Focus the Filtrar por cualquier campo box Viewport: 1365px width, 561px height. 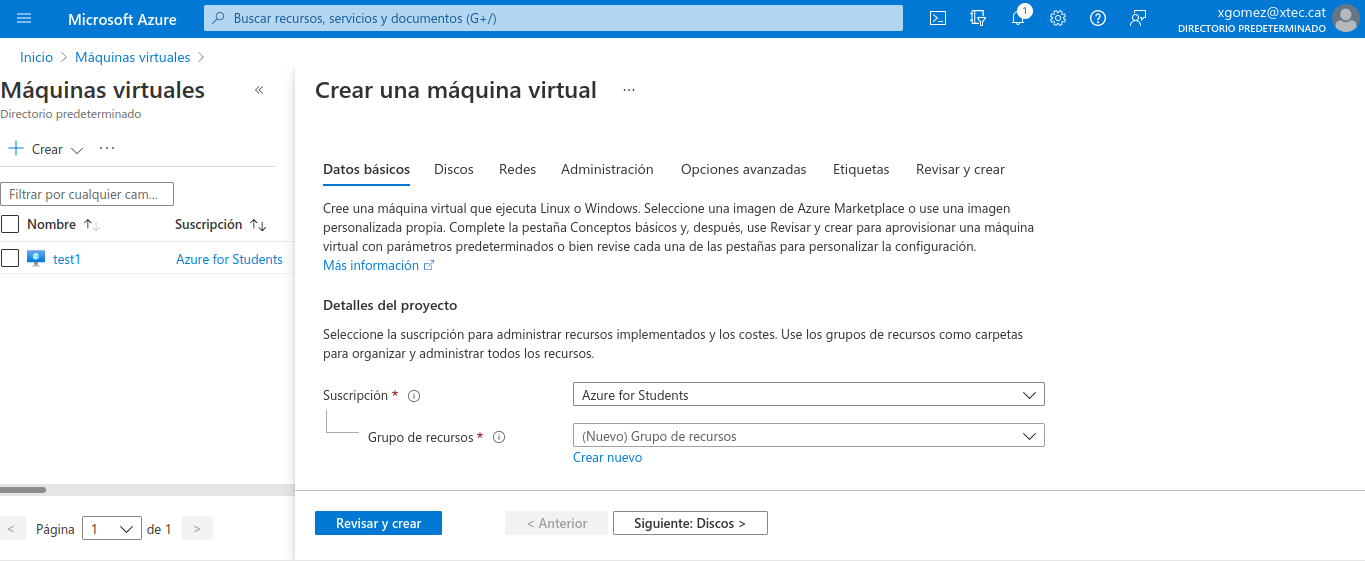[87, 194]
